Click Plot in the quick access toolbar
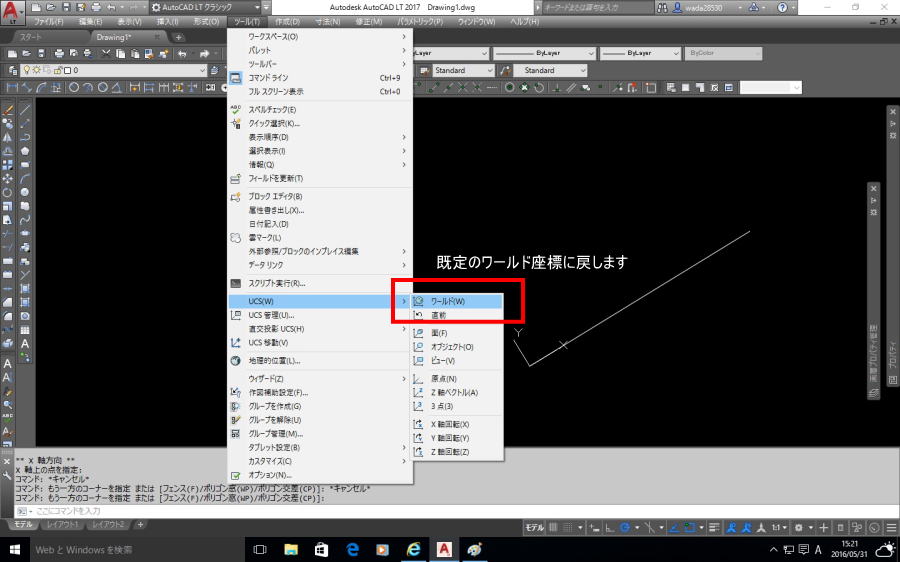This screenshot has width=900, height=562. 96,7
